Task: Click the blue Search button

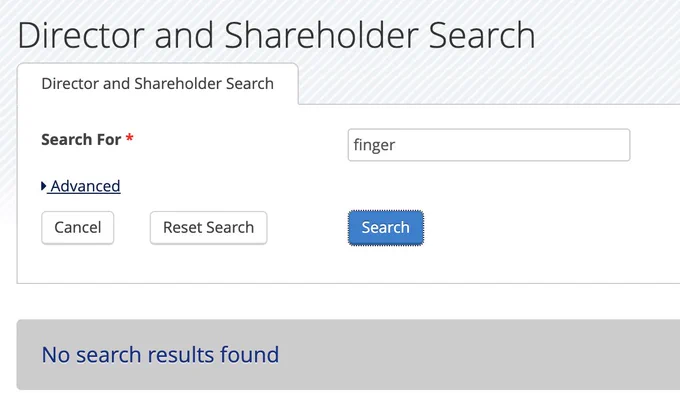Action: click(386, 228)
